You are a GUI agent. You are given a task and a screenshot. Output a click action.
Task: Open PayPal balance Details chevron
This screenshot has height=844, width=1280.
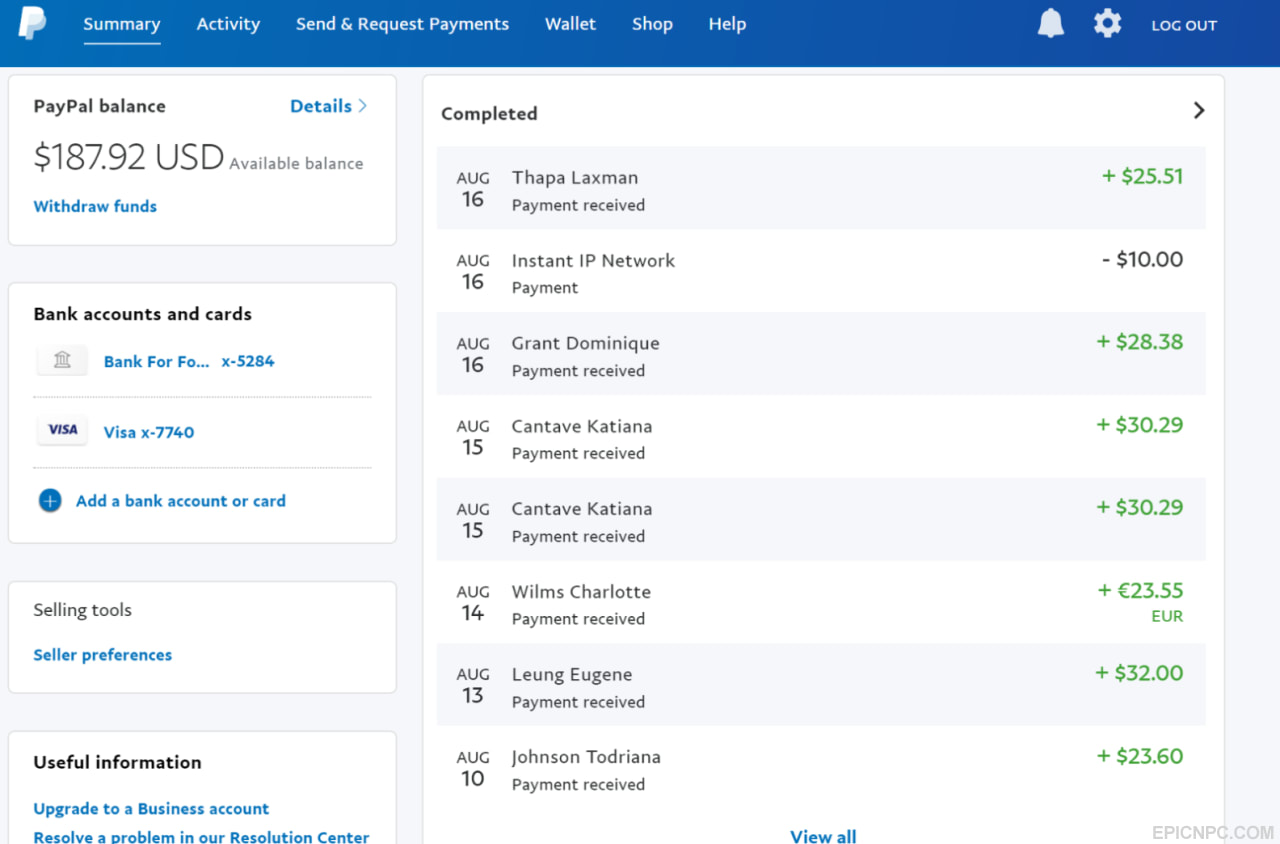(x=362, y=105)
